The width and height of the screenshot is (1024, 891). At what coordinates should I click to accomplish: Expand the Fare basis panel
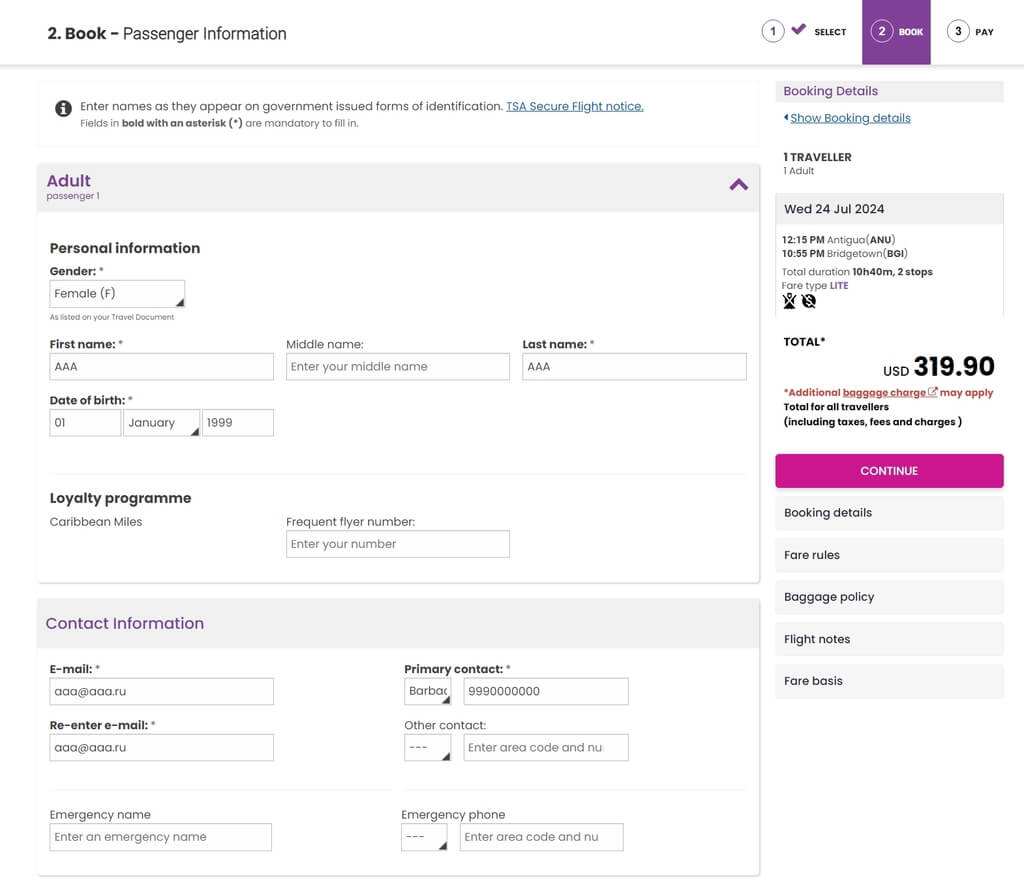click(x=889, y=681)
